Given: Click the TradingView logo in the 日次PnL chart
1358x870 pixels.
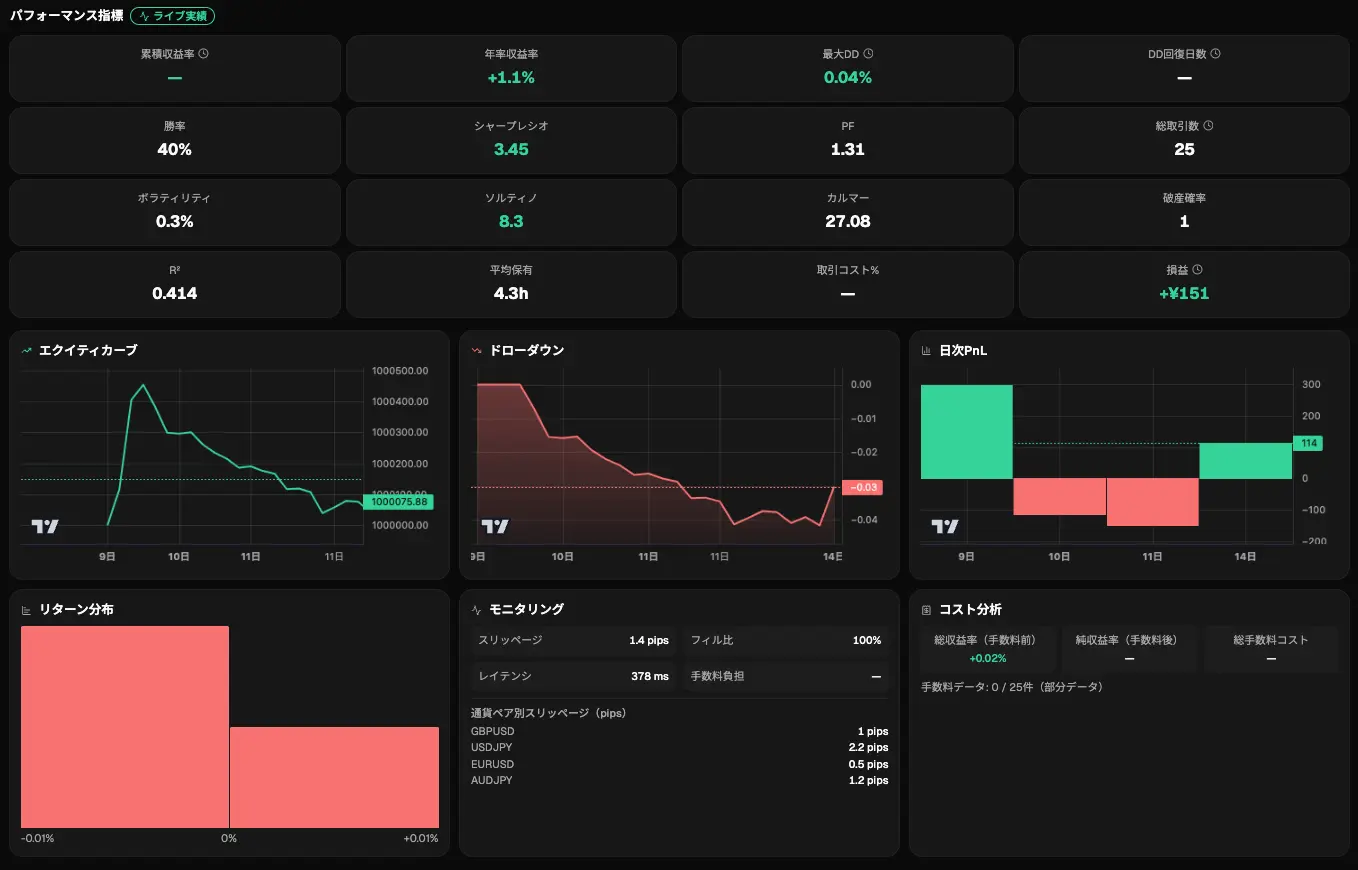Looking at the screenshot, I should tap(945, 526).
